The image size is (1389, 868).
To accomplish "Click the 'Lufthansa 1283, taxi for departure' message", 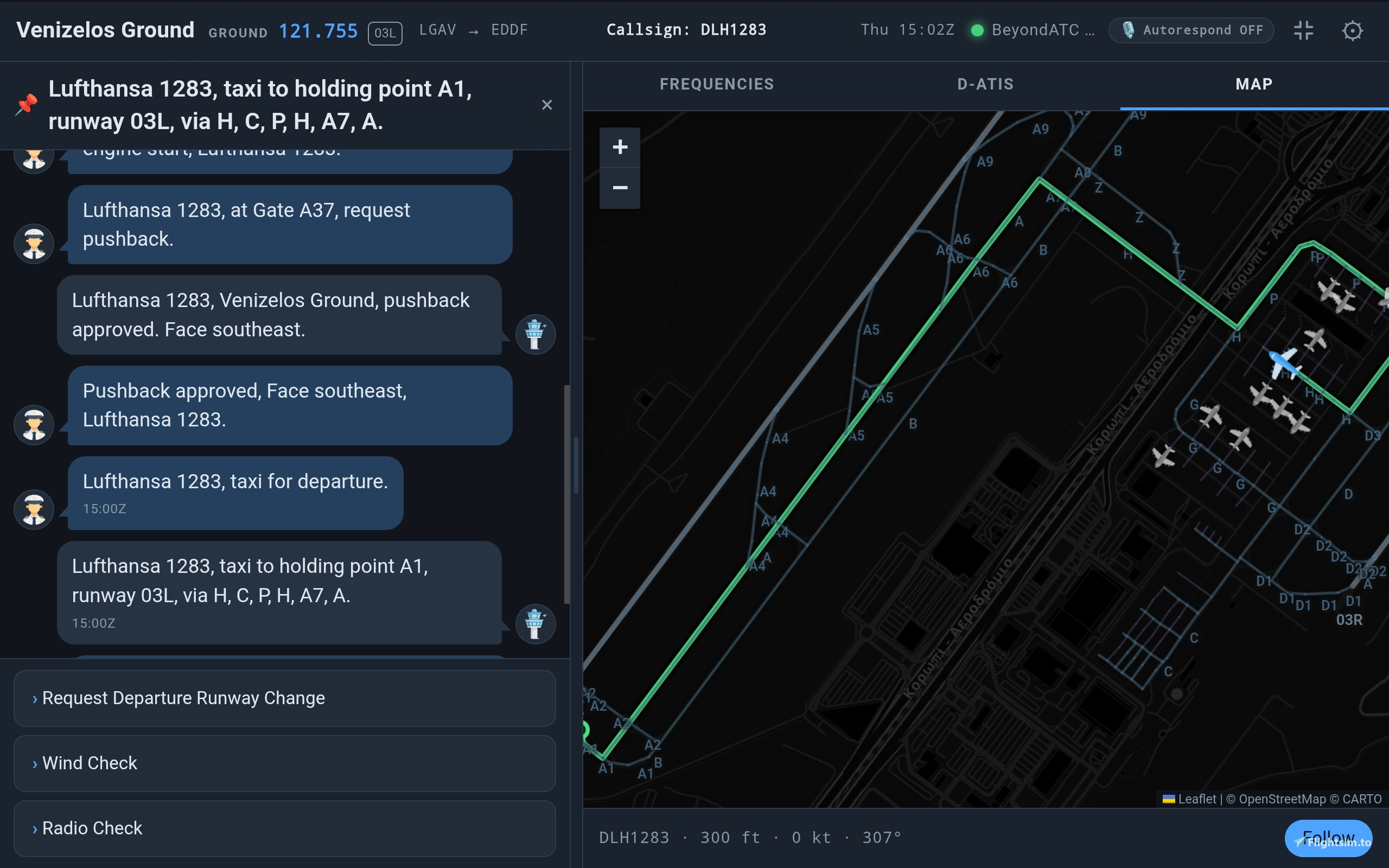I will click(x=235, y=493).
